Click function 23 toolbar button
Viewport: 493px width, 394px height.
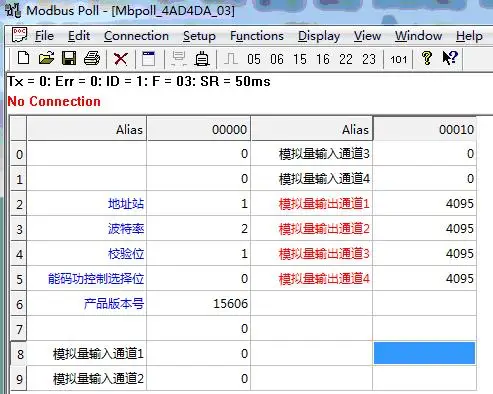tap(369, 59)
